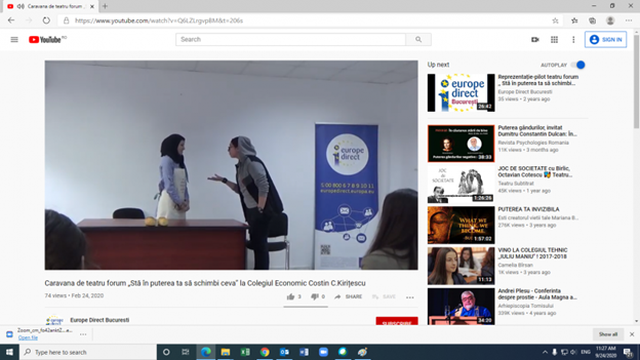The image size is (640, 360).
Task: Open Word from the taskbar
Action: [304, 352]
